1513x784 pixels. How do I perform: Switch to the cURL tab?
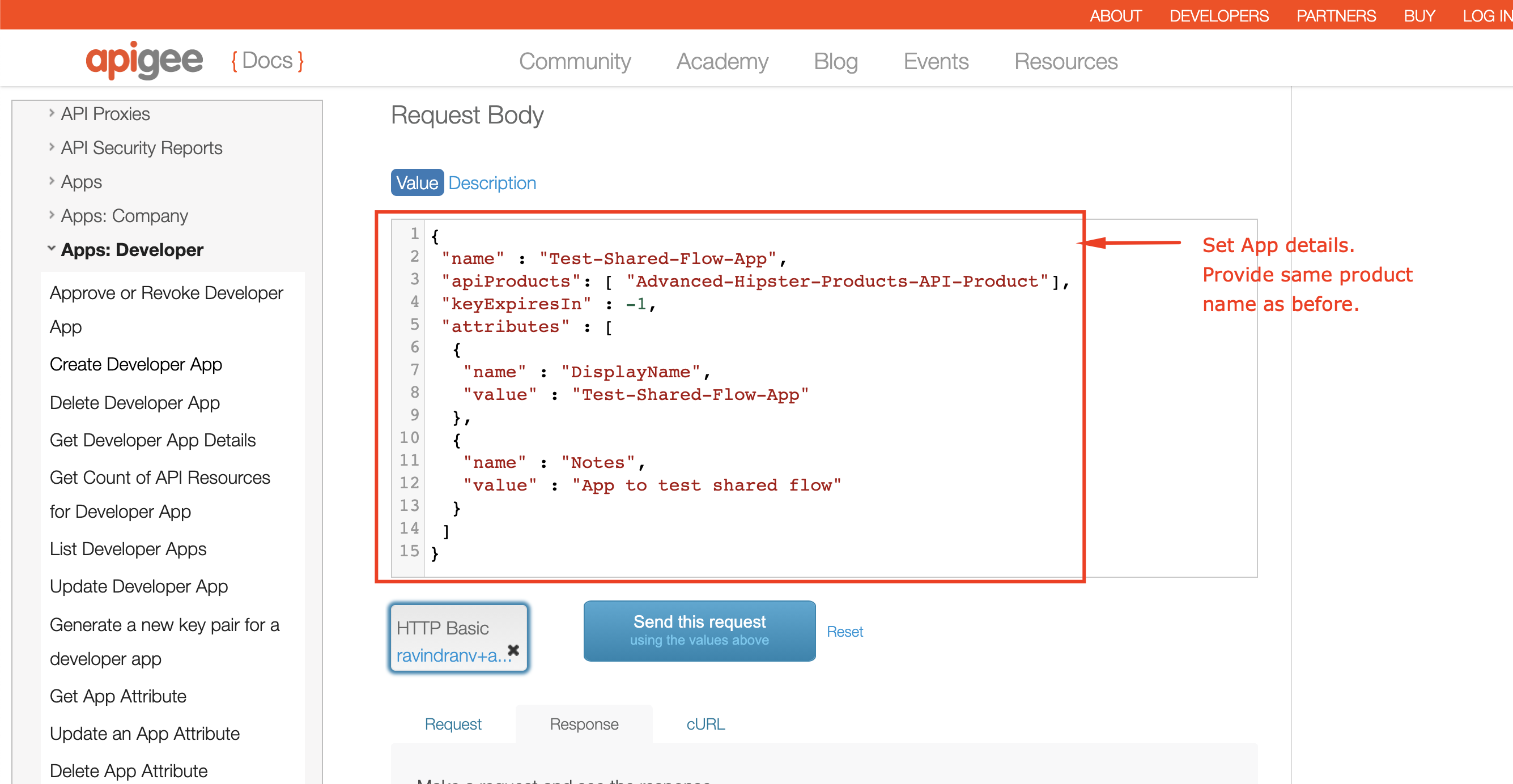pos(705,723)
